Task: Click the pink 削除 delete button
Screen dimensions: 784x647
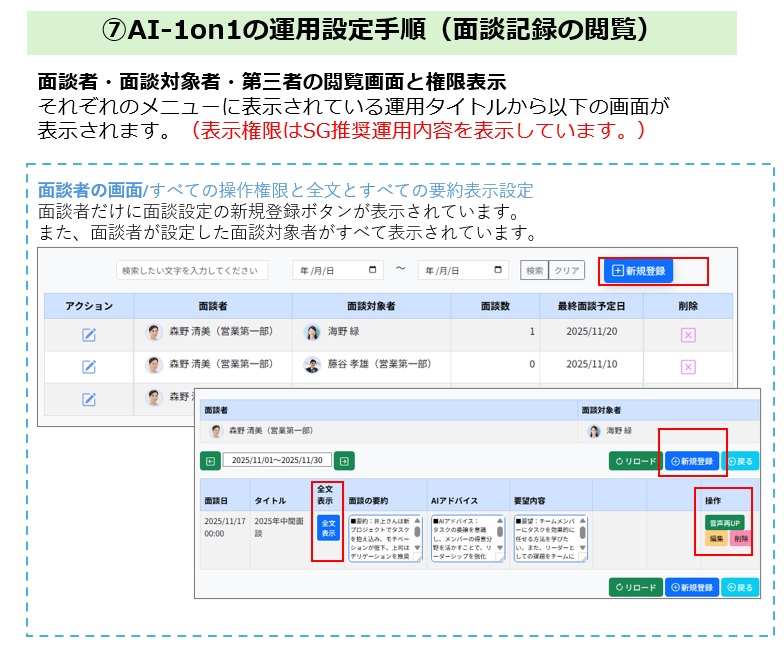Action: point(740,539)
